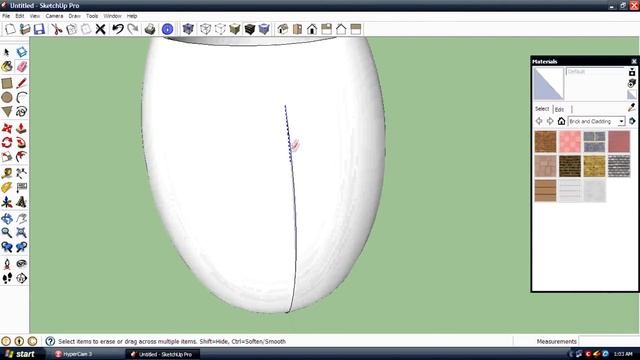Select the Walk footprints tool
This screenshot has width=640, height=360.
tap(7, 278)
